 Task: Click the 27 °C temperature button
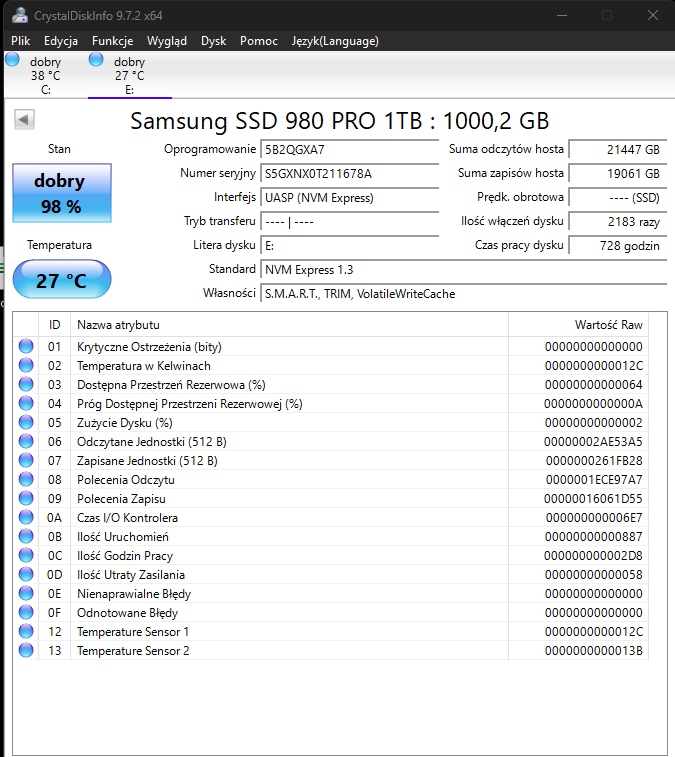pos(62,281)
